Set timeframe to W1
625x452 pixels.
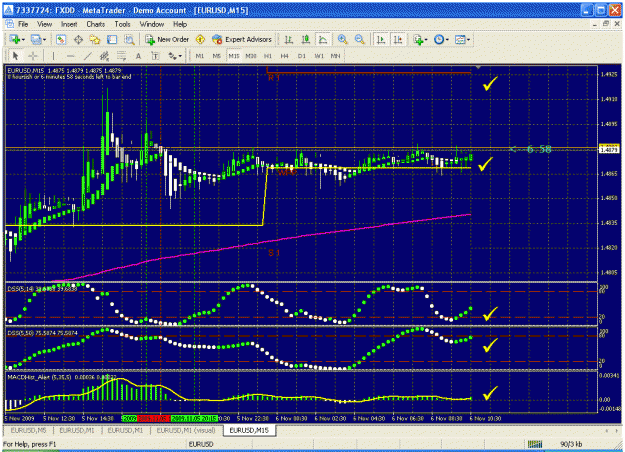tap(319, 56)
